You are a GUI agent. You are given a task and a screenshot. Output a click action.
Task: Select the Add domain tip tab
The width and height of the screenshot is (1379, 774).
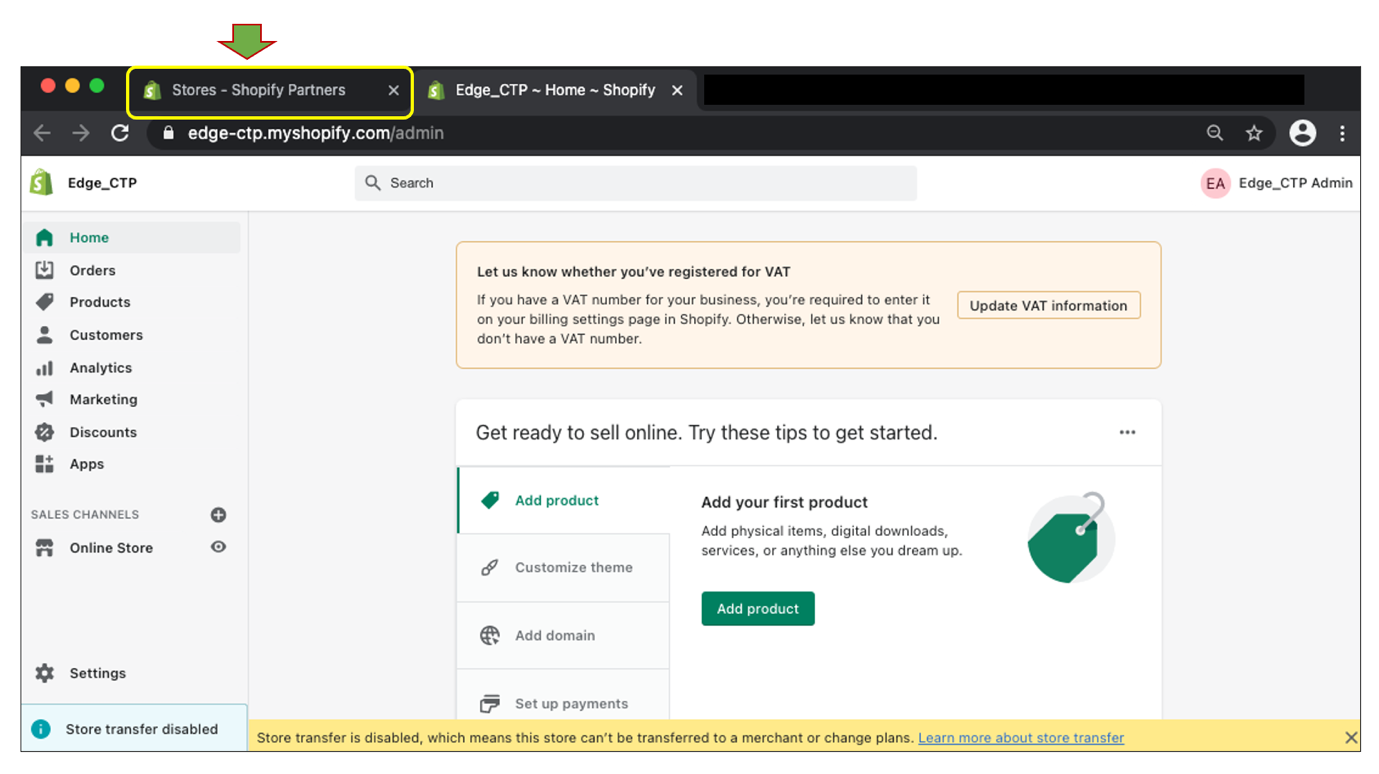pyautogui.click(x=563, y=636)
